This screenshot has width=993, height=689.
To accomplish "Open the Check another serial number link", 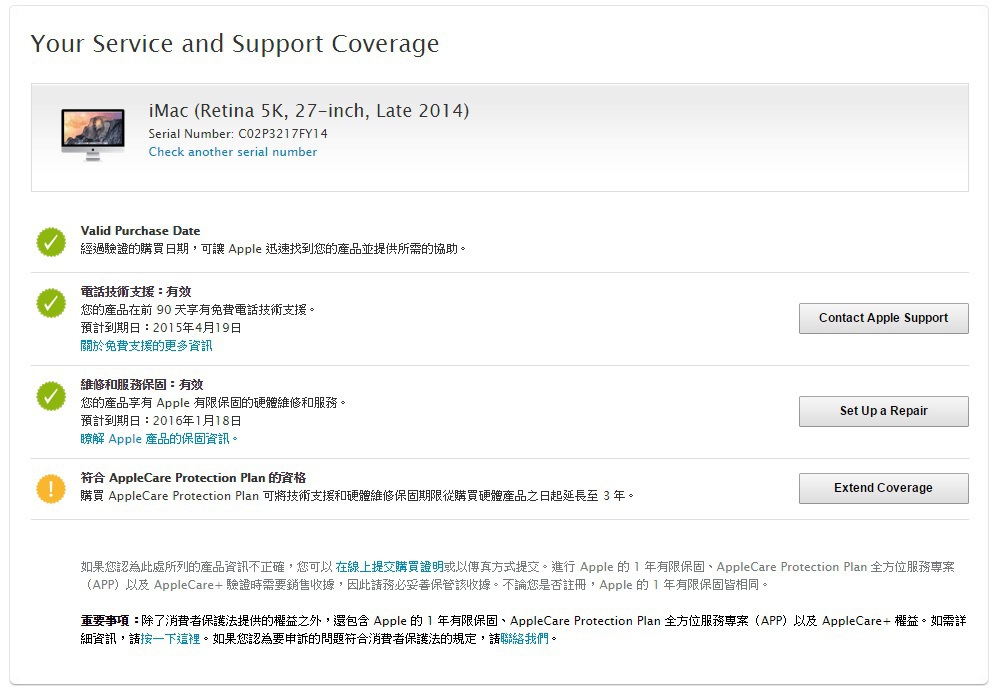I will point(232,152).
